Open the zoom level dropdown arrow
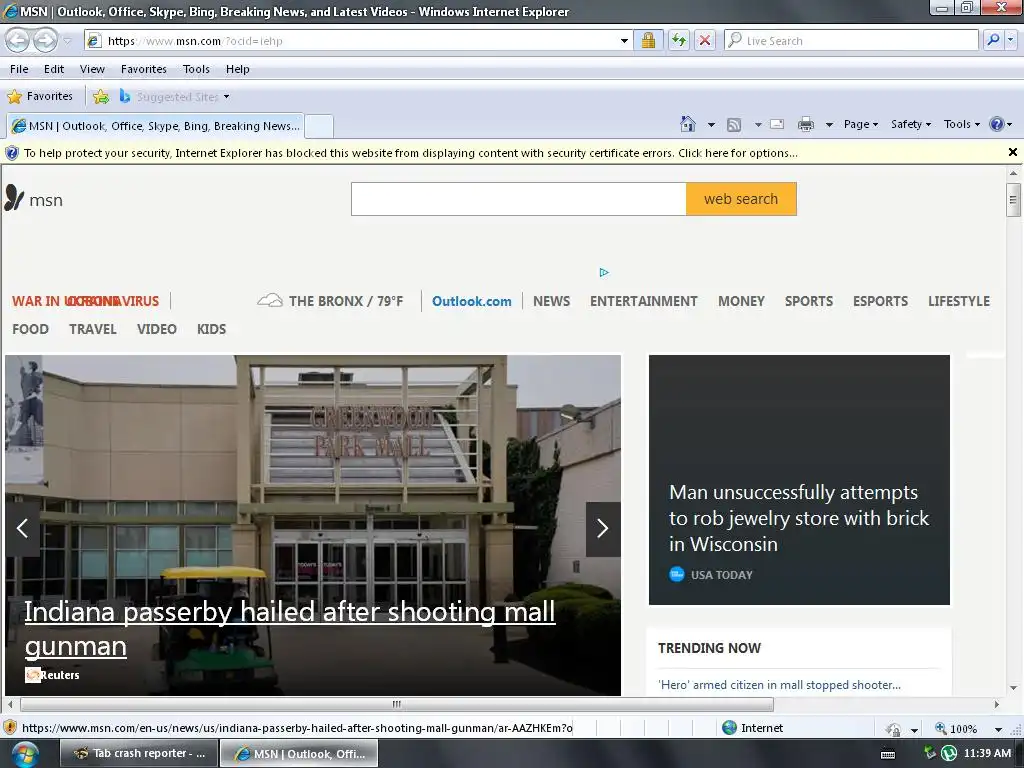This screenshot has height=768, width=1024. coord(998,729)
